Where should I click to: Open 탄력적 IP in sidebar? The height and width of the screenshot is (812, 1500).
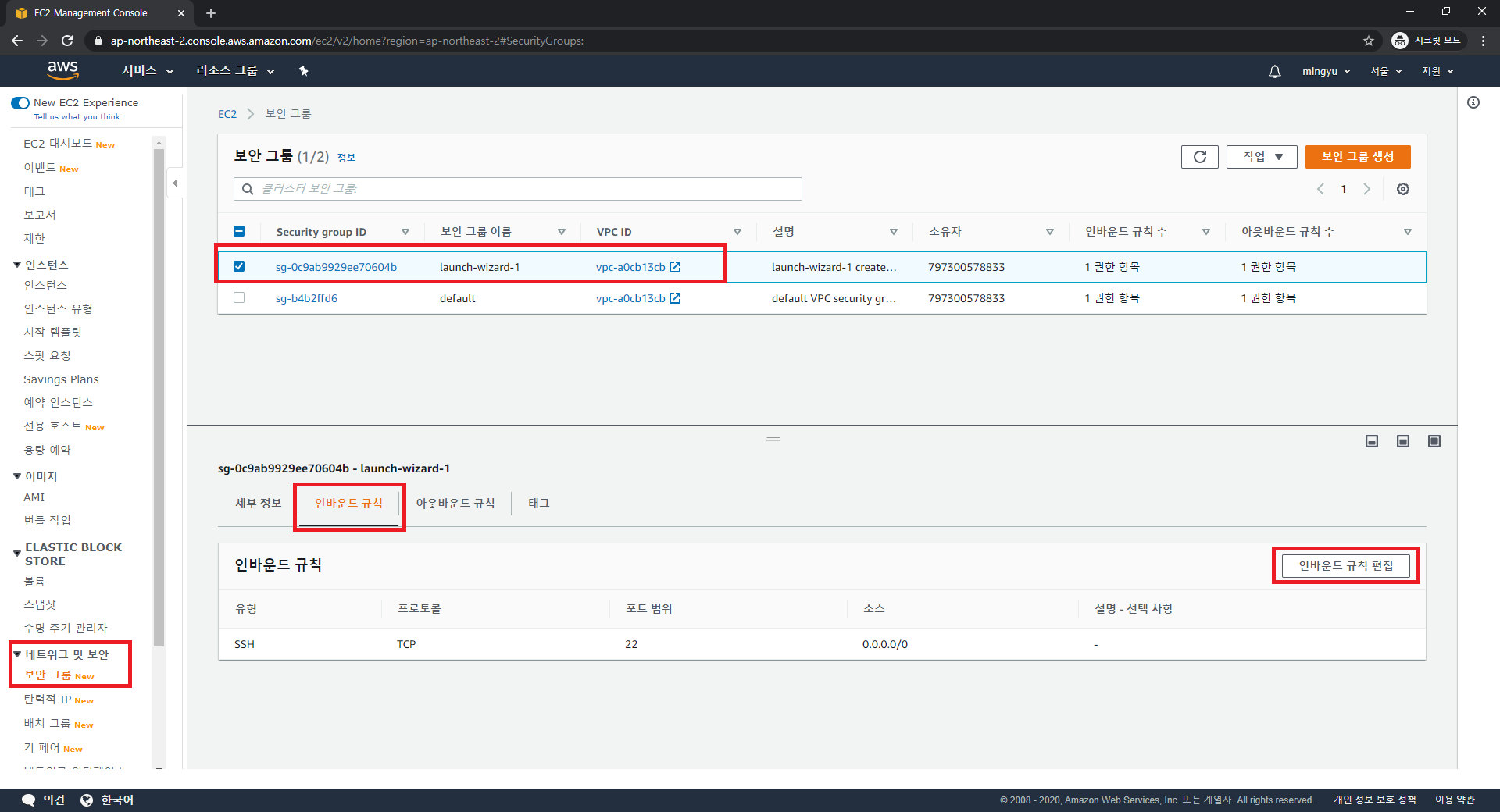click(48, 700)
